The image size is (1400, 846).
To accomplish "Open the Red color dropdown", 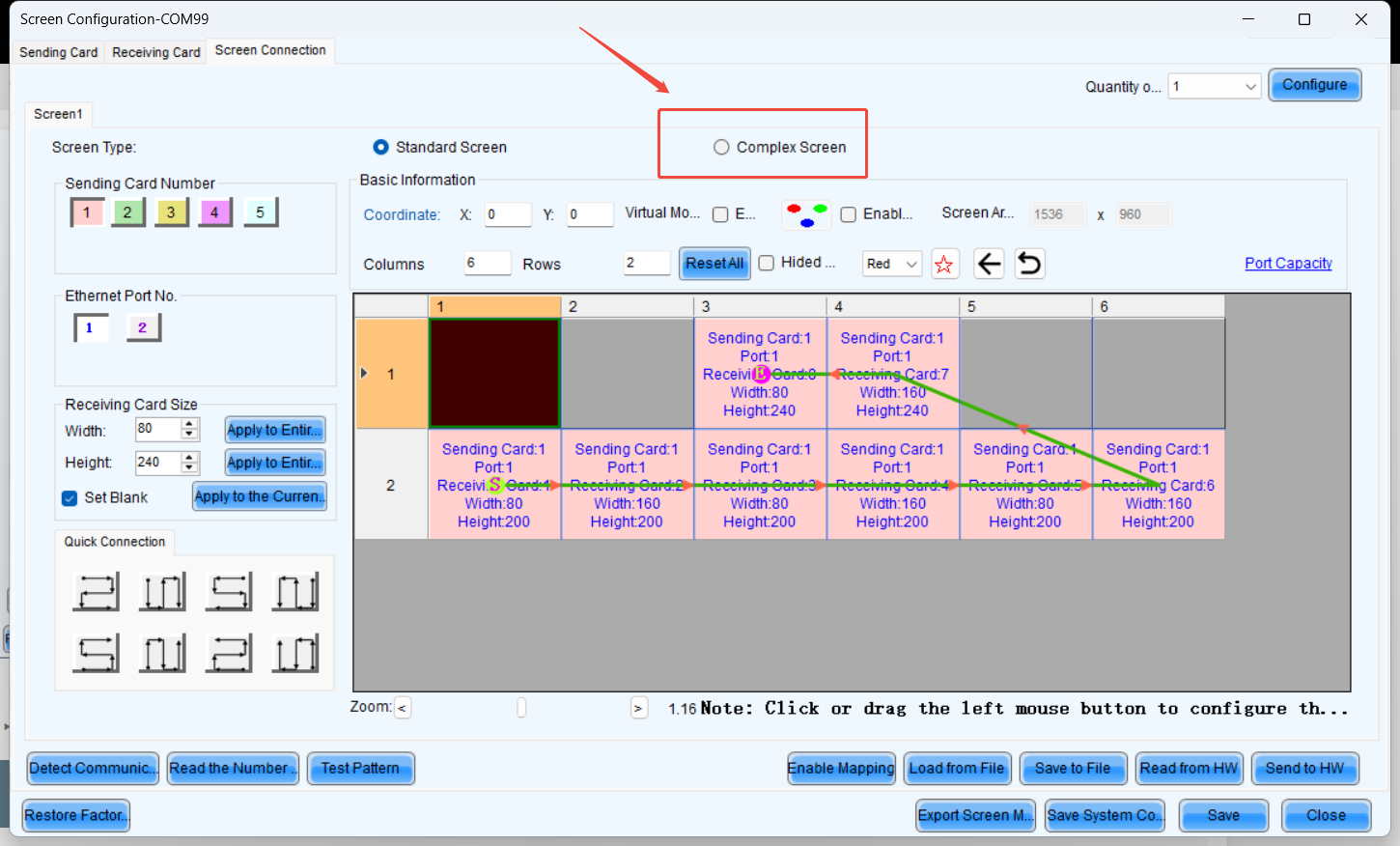I will (892, 264).
